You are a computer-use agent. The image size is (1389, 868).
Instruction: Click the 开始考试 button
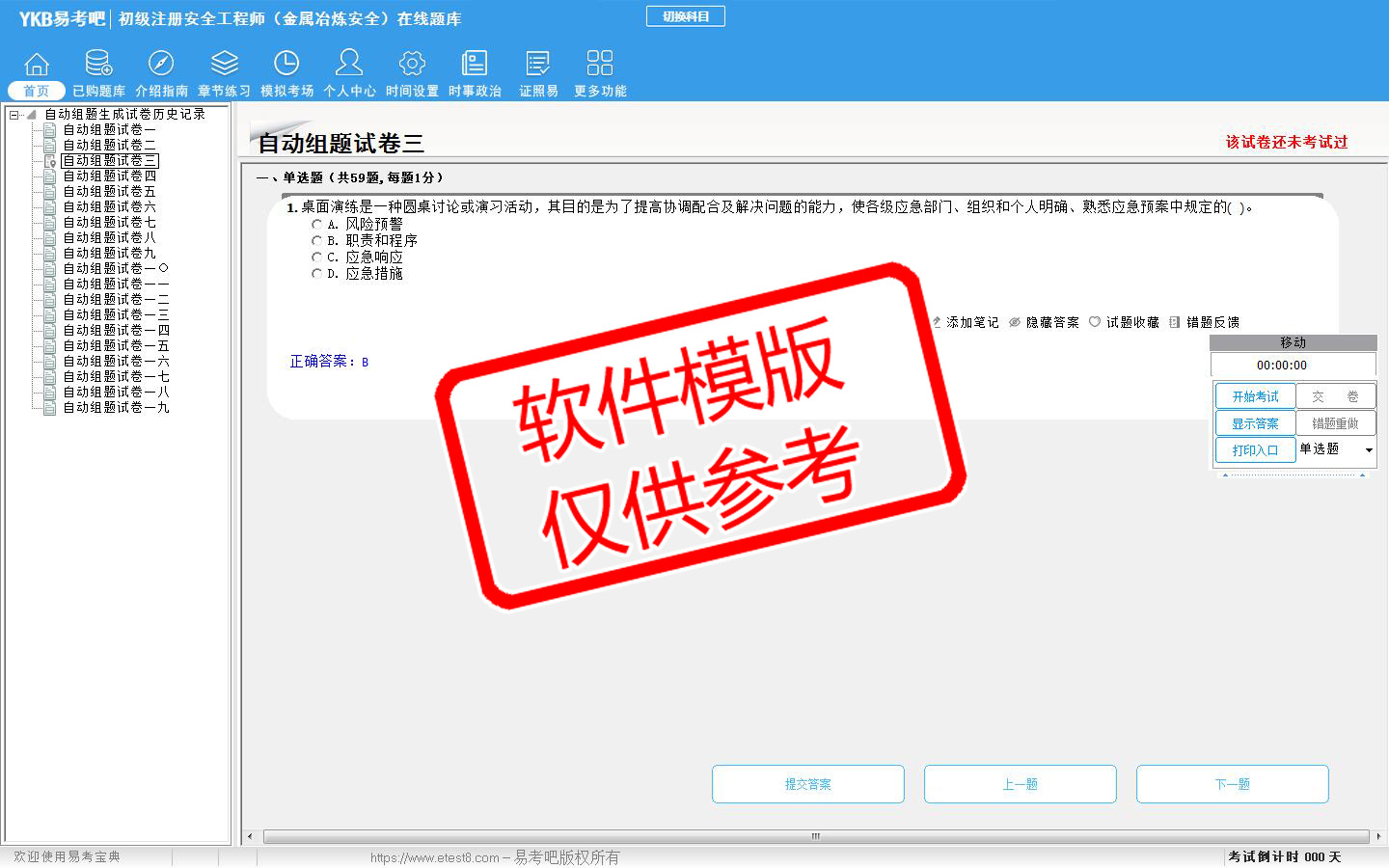click(x=1254, y=396)
